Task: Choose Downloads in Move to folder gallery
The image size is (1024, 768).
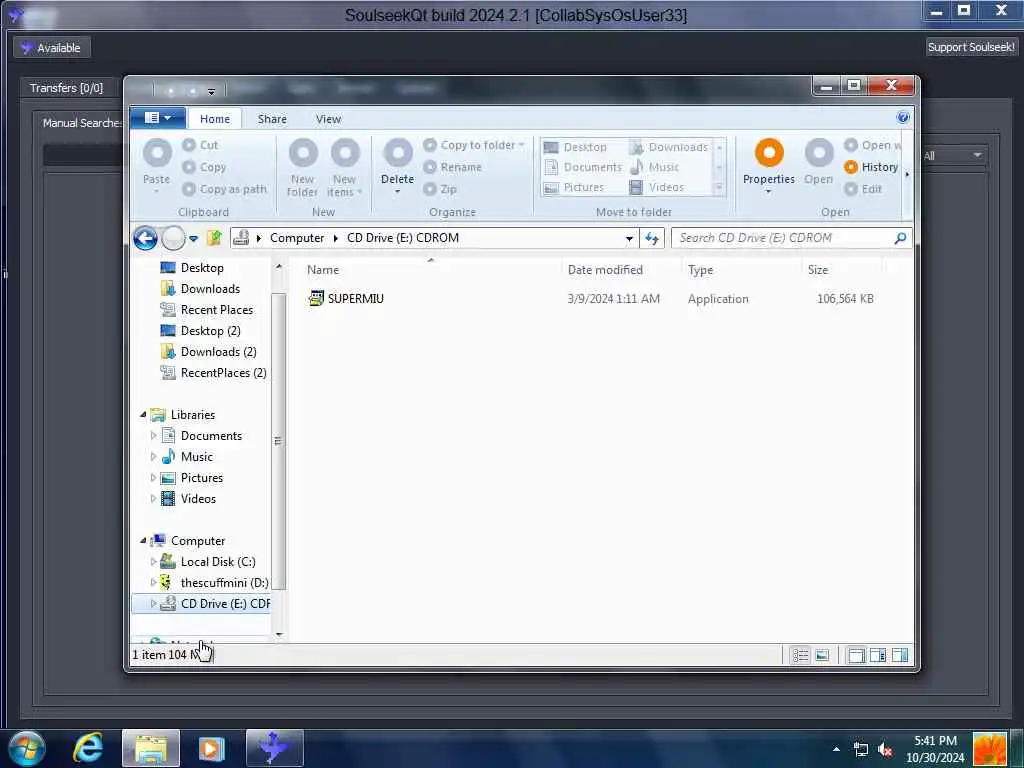Action: tap(669, 147)
